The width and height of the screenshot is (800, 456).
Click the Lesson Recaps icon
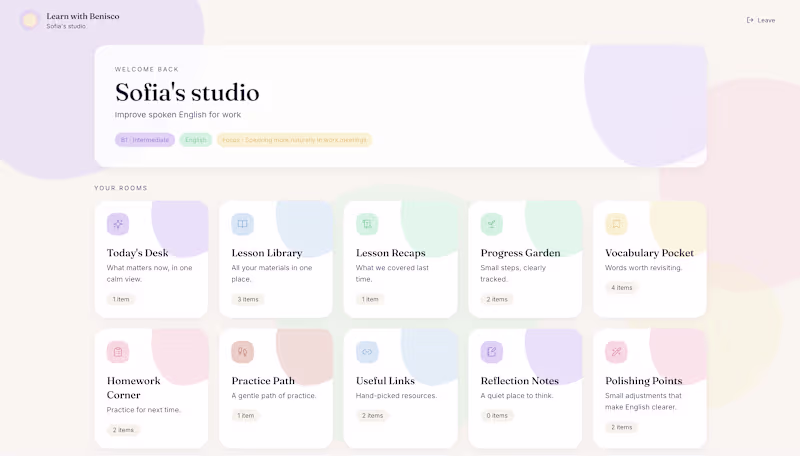[367, 224]
